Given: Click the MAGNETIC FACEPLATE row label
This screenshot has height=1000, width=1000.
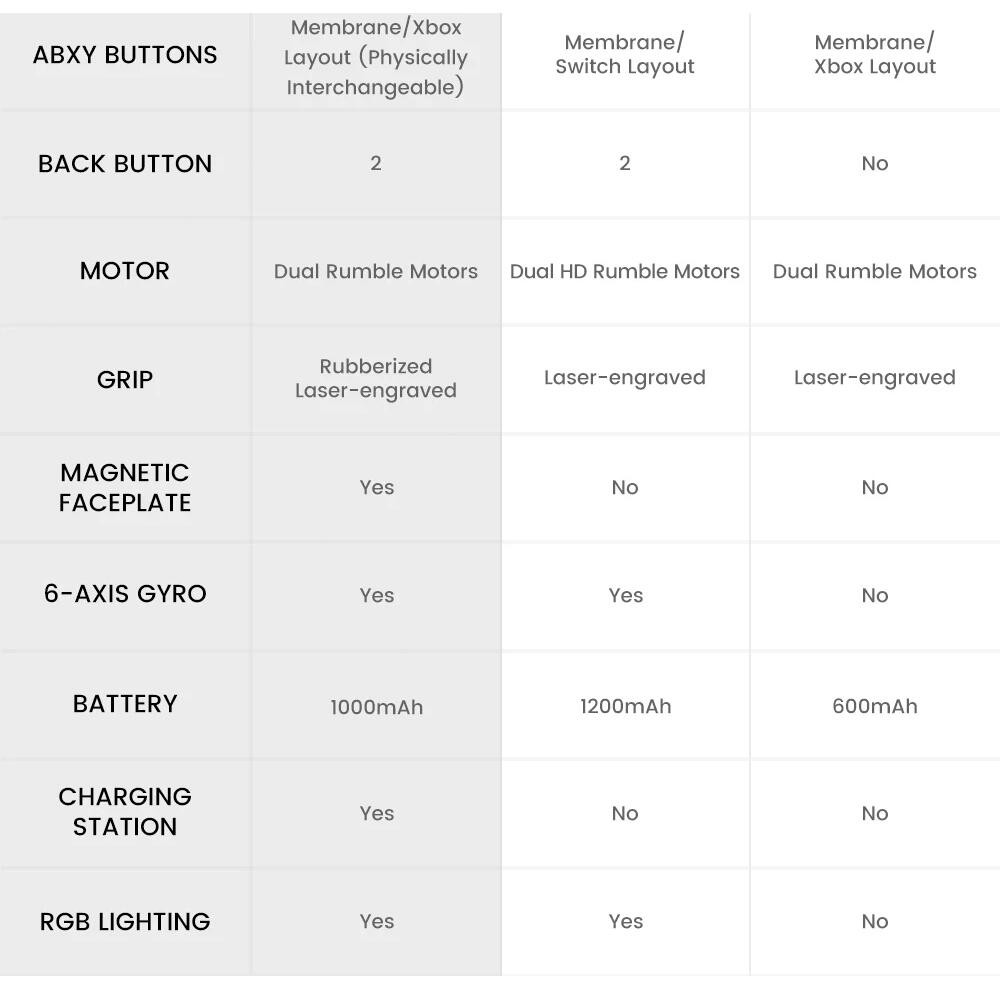Looking at the screenshot, I should coord(125,487).
